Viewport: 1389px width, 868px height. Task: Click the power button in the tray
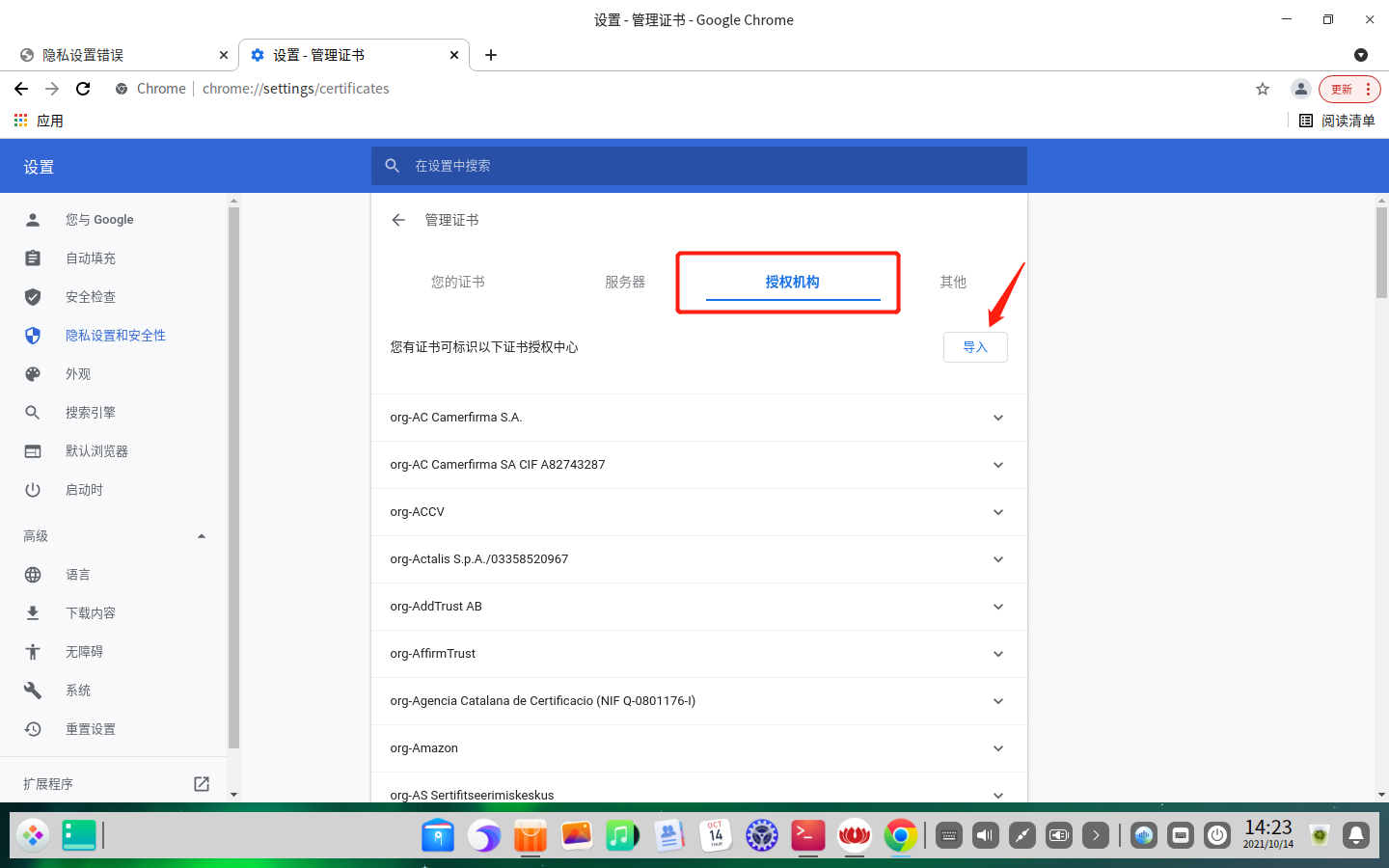(1217, 835)
